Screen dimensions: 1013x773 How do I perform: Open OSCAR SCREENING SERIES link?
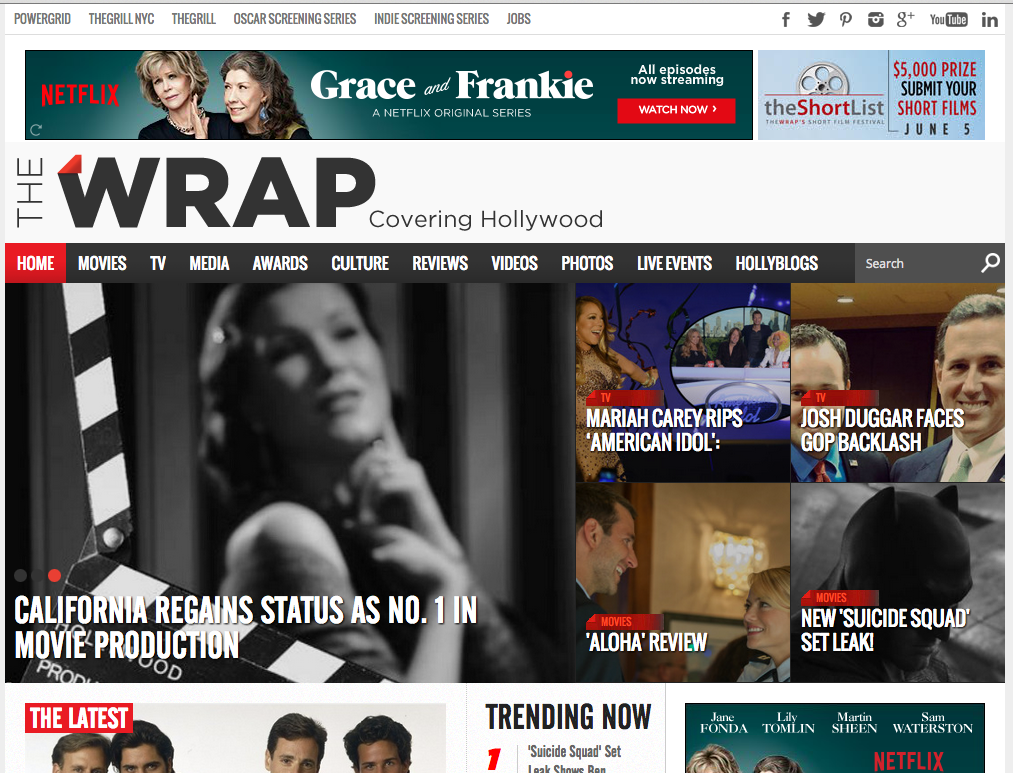[295, 19]
